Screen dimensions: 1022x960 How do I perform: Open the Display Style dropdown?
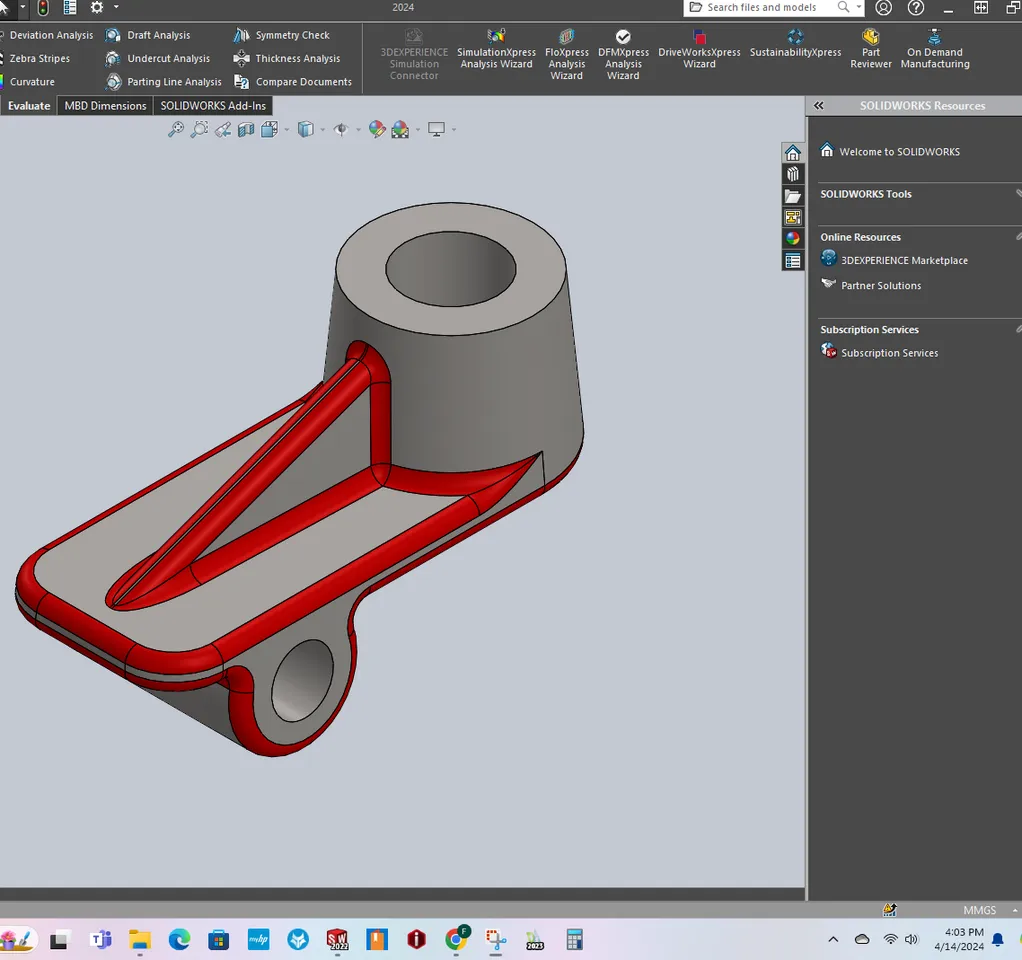[x=320, y=129]
